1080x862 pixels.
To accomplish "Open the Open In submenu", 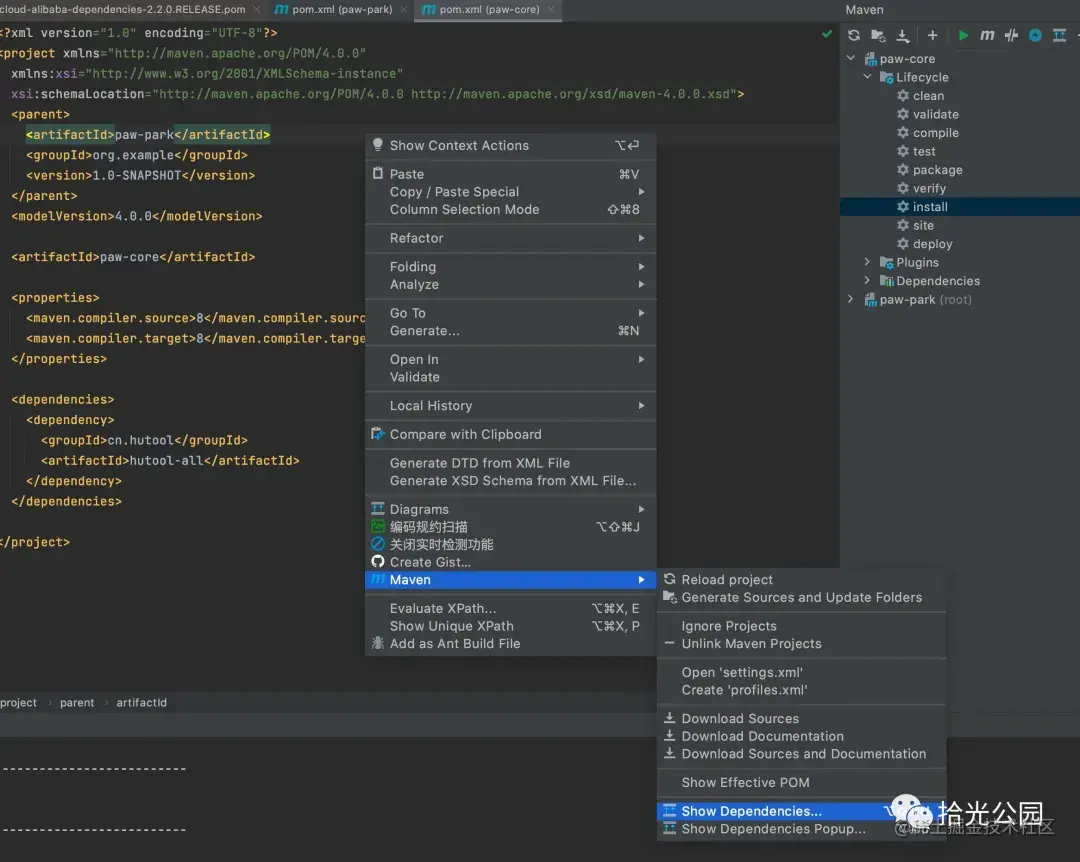I will (510, 359).
